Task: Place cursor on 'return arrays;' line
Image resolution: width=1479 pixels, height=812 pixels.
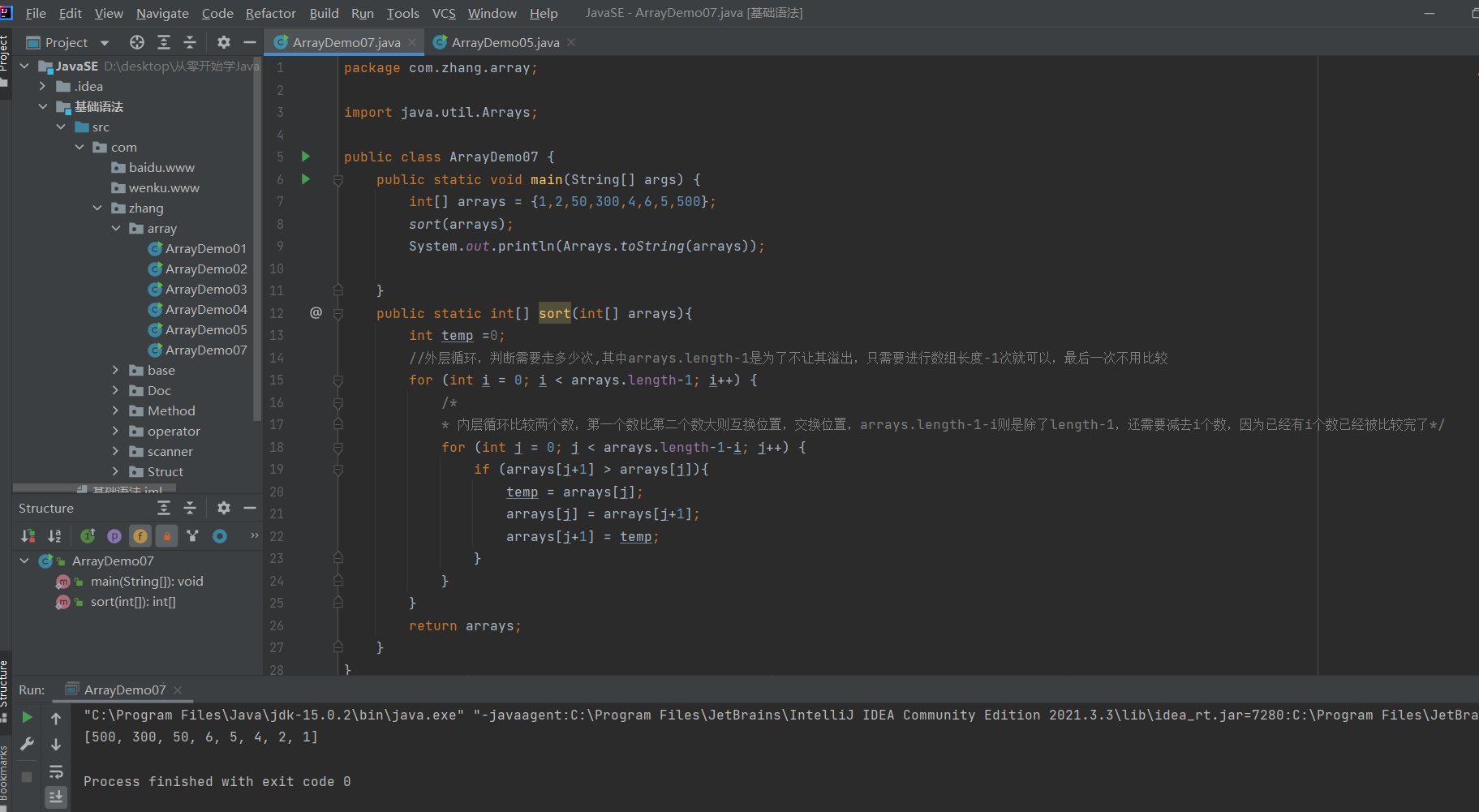Action: click(x=465, y=625)
